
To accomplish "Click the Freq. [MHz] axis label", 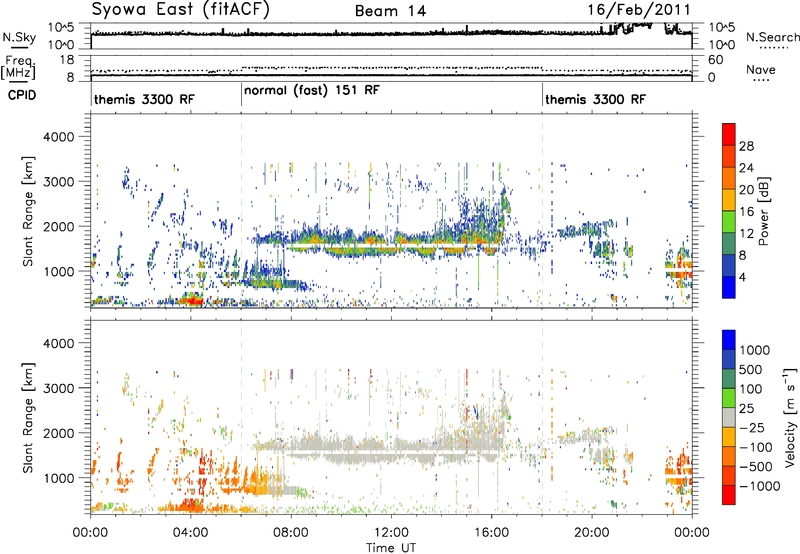I will click(x=18, y=67).
